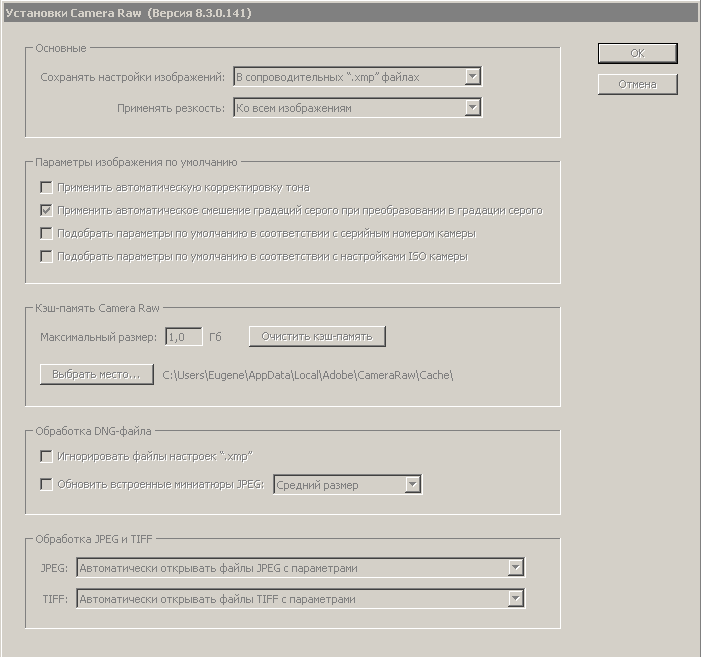
Task: Click the Обработка JPEG и TIFF group label
Action: tap(94, 539)
